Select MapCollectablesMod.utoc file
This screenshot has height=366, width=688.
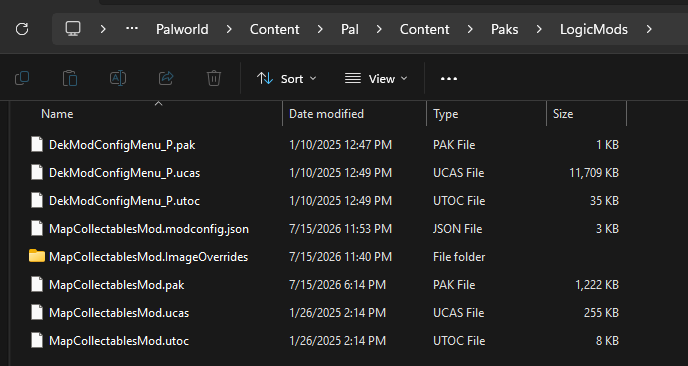click(x=119, y=341)
